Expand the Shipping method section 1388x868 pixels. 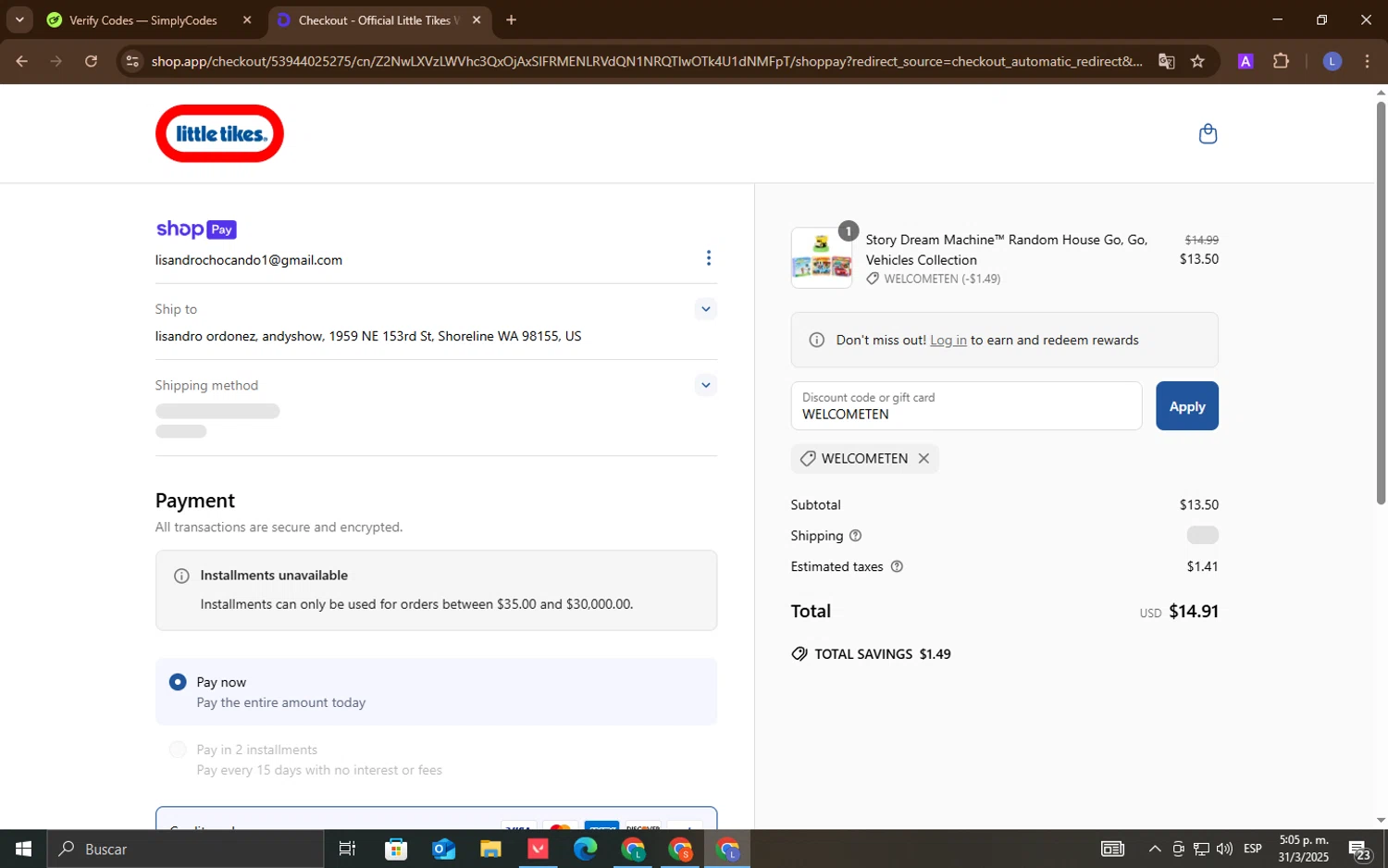[706, 385]
